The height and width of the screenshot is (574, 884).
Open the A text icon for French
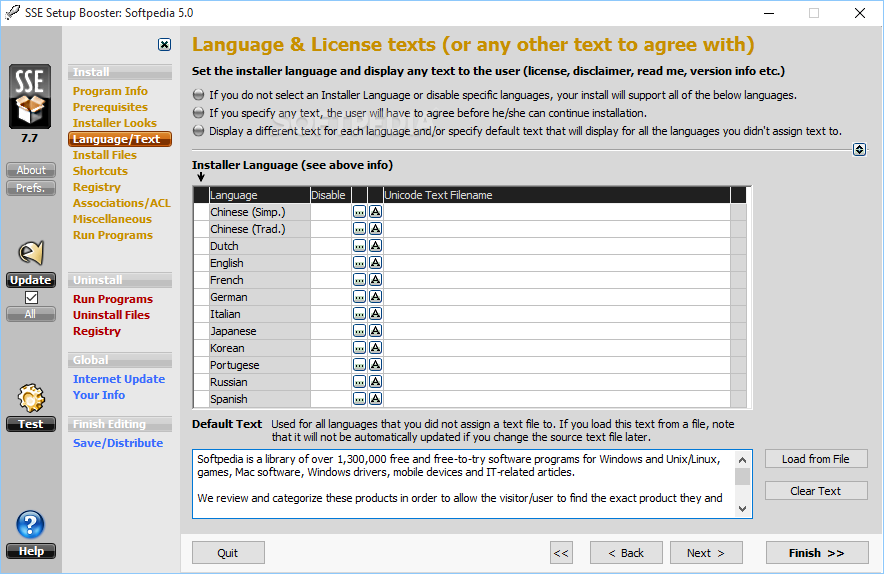375,280
